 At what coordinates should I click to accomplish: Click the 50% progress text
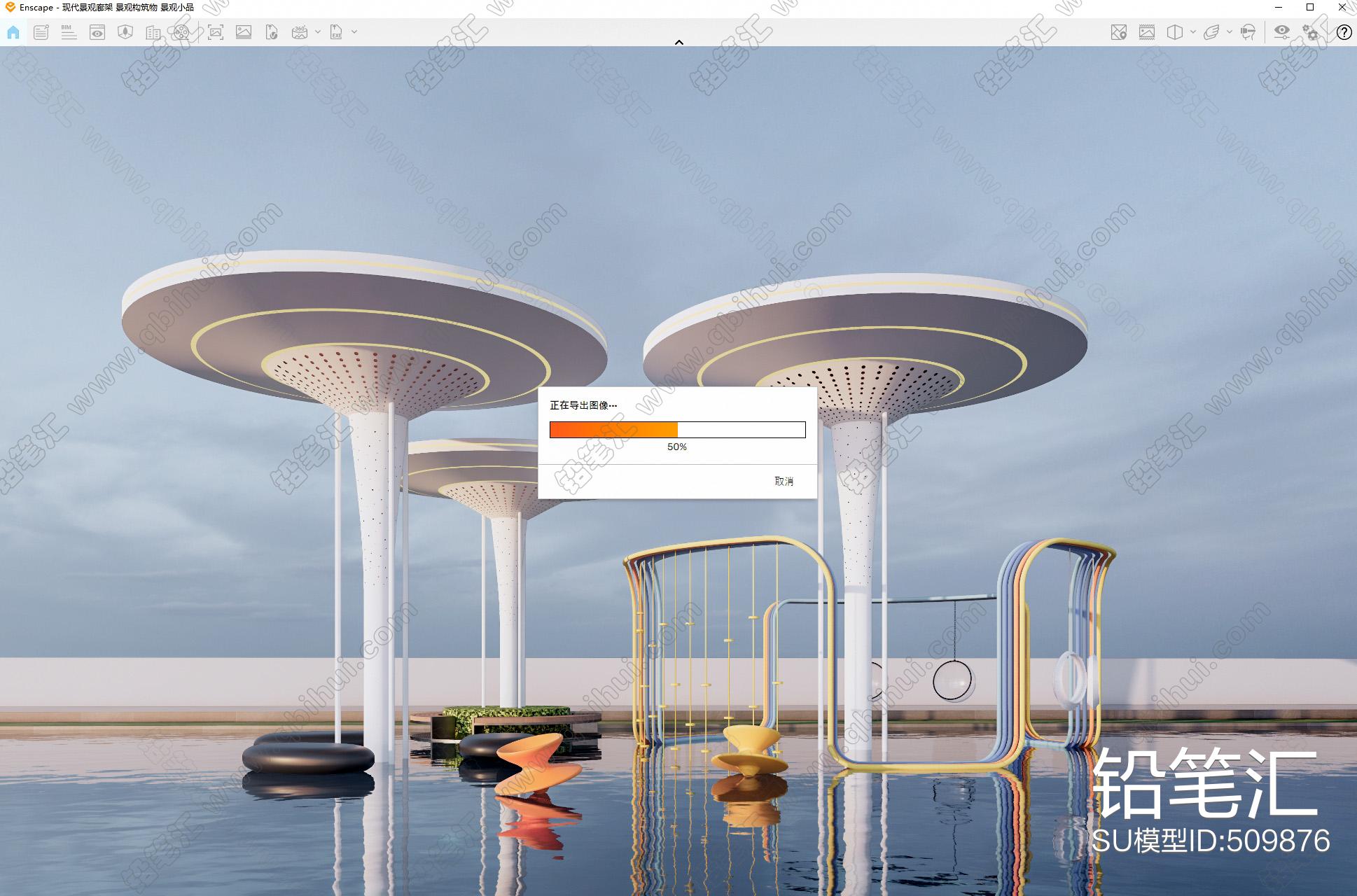click(677, 447)
